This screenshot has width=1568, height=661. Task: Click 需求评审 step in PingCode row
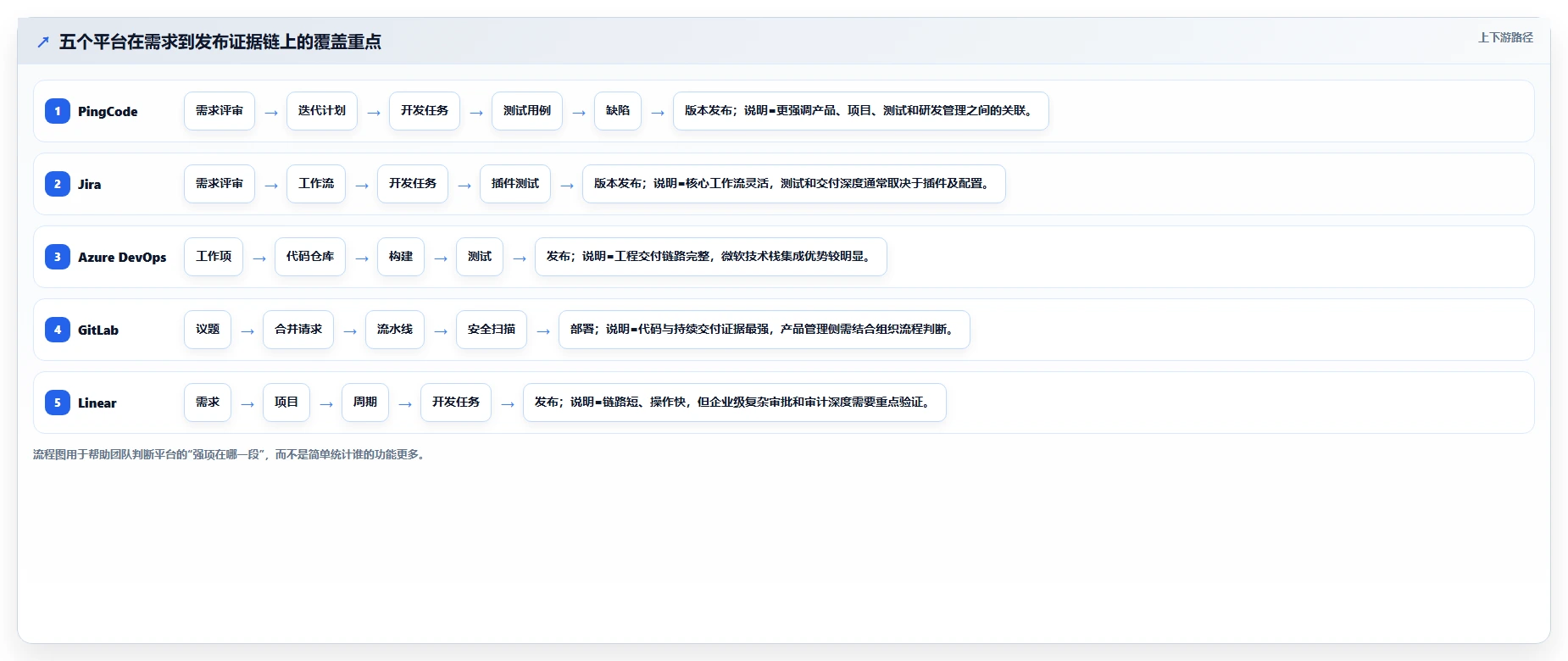(220, 111)
